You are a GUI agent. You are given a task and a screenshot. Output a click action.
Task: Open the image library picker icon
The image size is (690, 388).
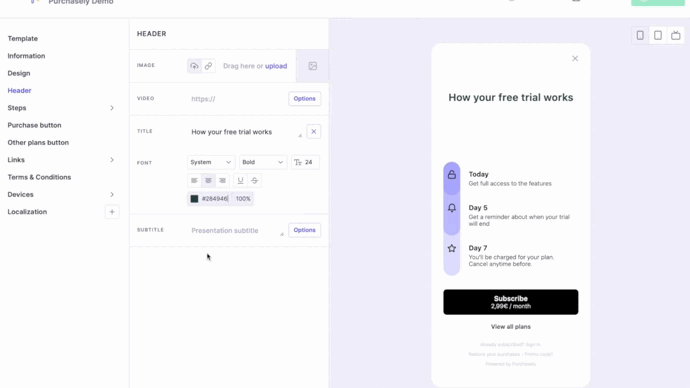(312, 66)
